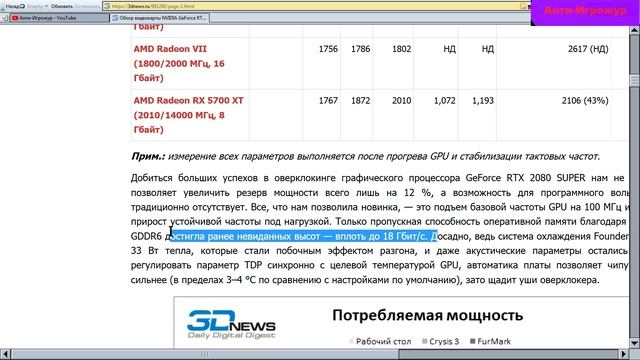Screen dimensions: 640x360
Task: Open the AMD Radeon VII link
Action: 179,63
